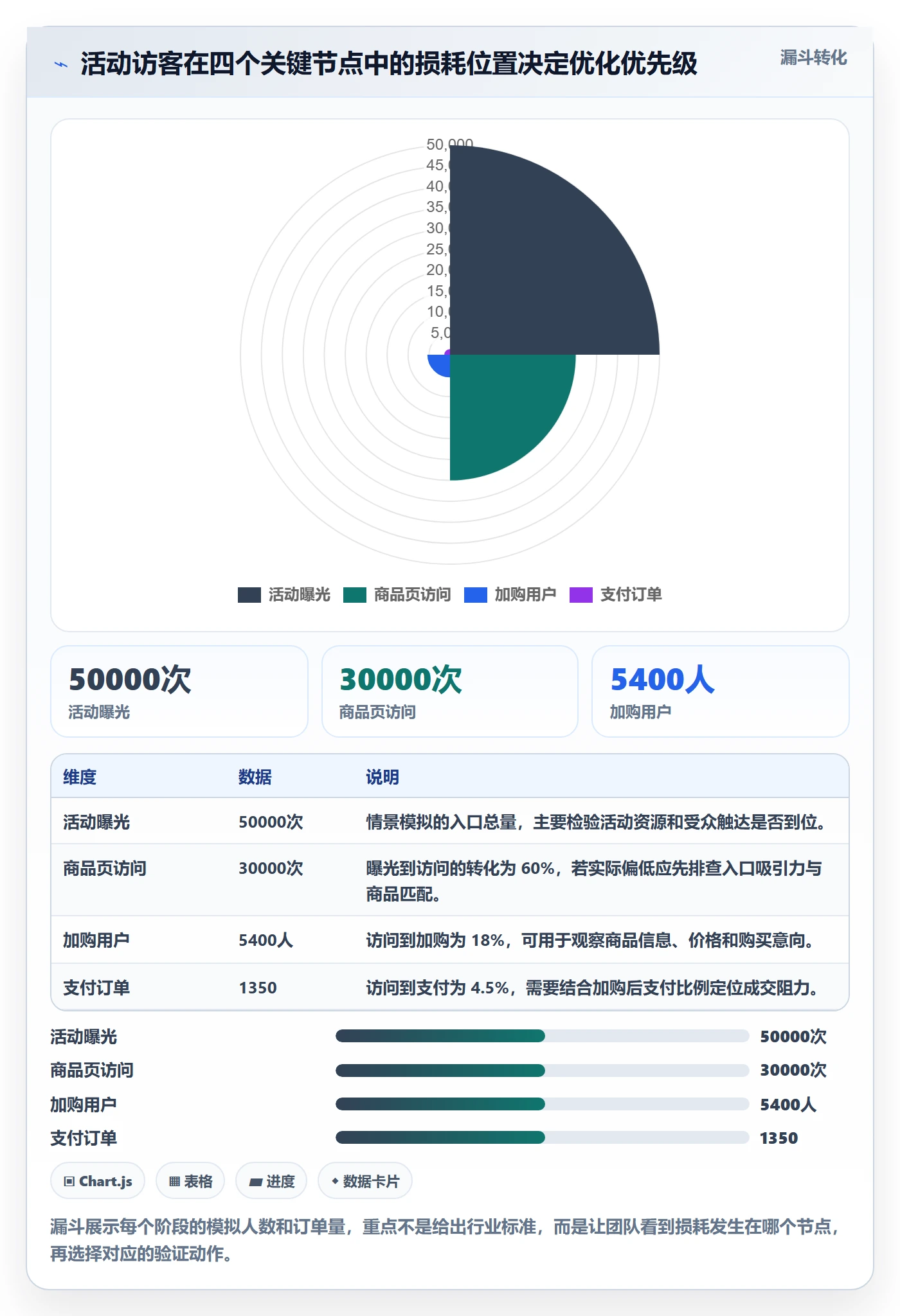Click the 表格 chip
The image size is (900, 1316).
pyautogui.click(x=190, y=1181)
